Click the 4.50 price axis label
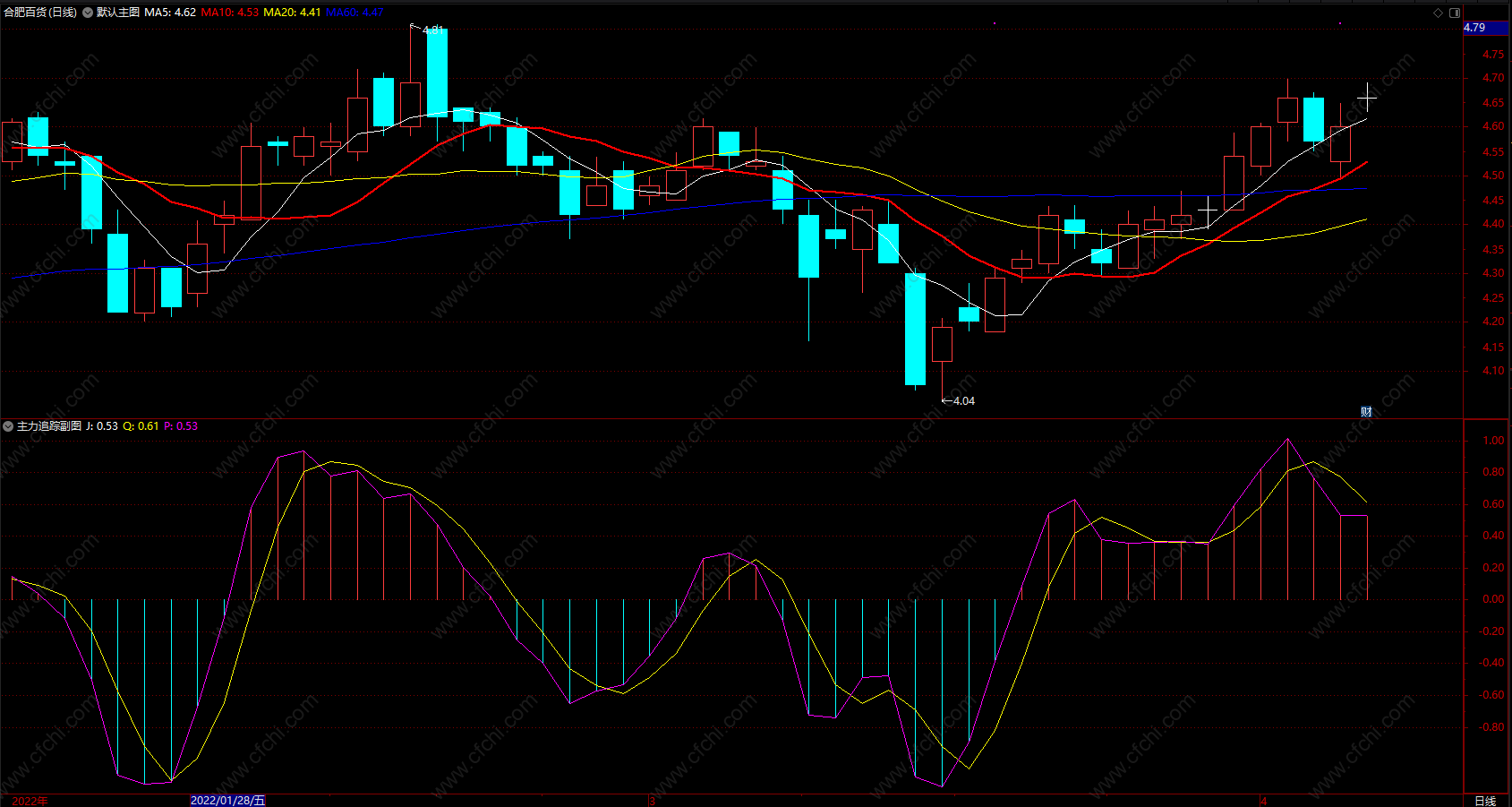This screenshot has height=807, width=1512. [1493, 176]
